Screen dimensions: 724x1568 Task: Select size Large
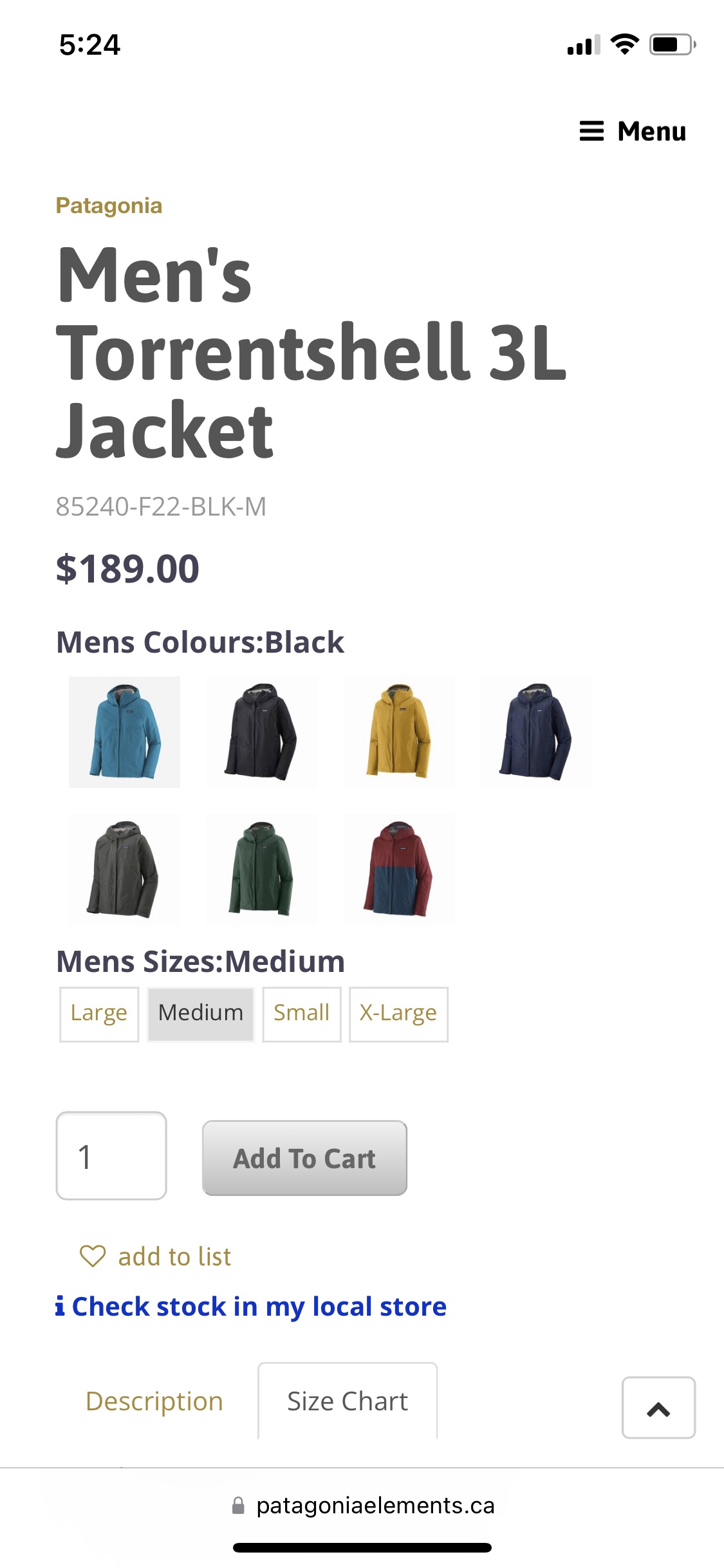click(99, 1014)
